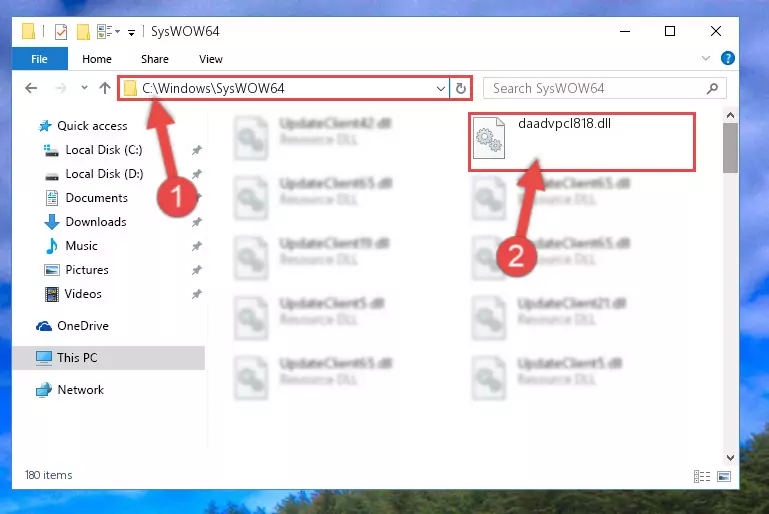
Task: Open Documents in the sidebar
Action: [96, 198]
